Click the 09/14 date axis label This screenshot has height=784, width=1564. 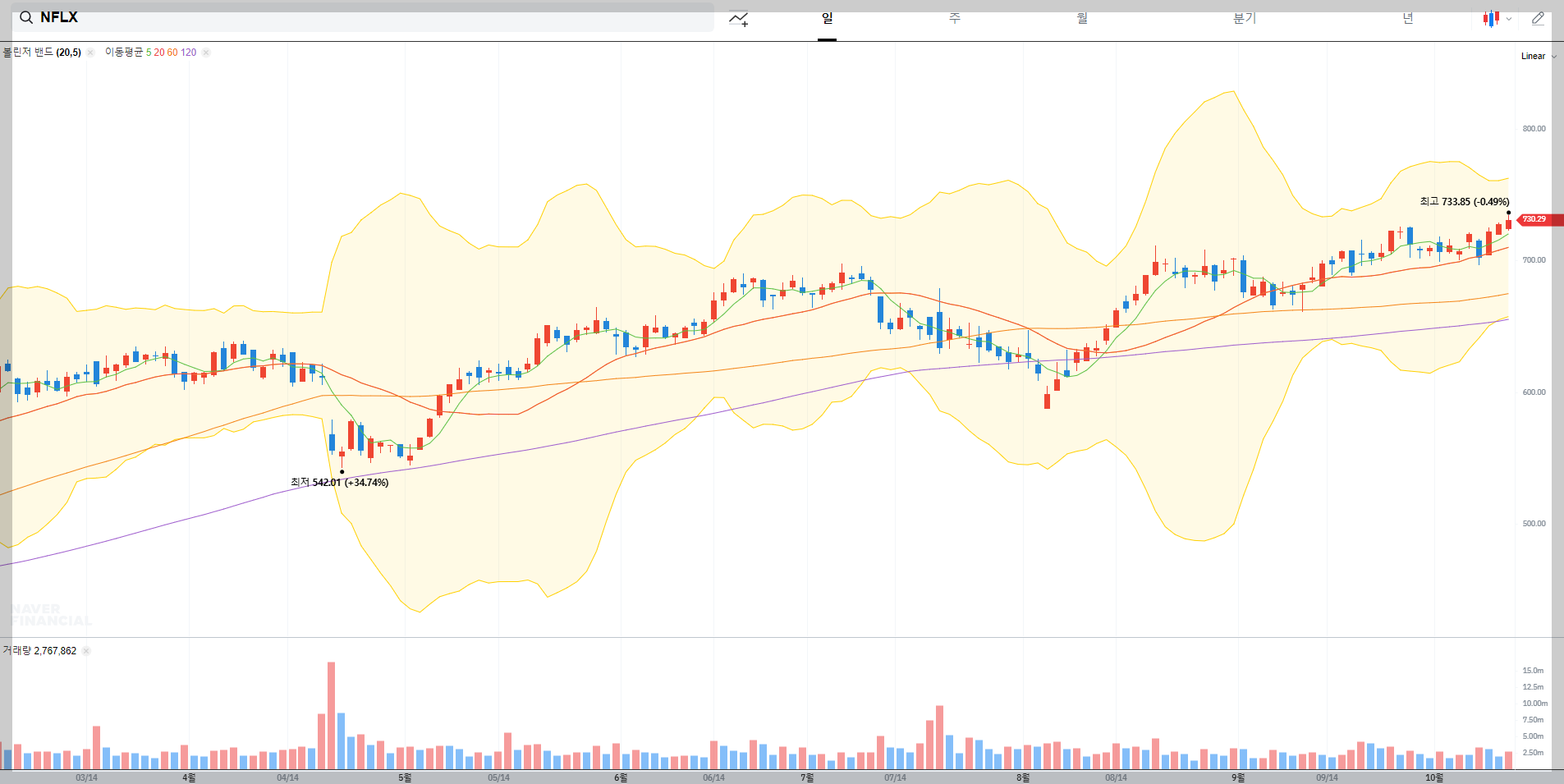(1327, 777)
